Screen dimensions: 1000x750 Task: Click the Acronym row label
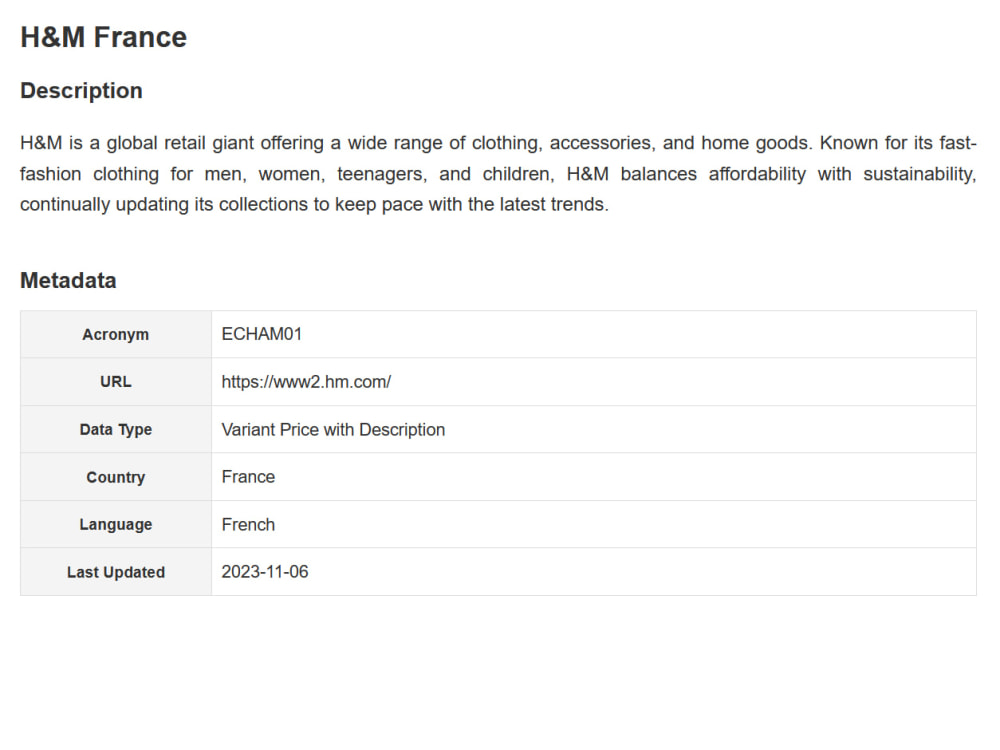click(115, 334)
